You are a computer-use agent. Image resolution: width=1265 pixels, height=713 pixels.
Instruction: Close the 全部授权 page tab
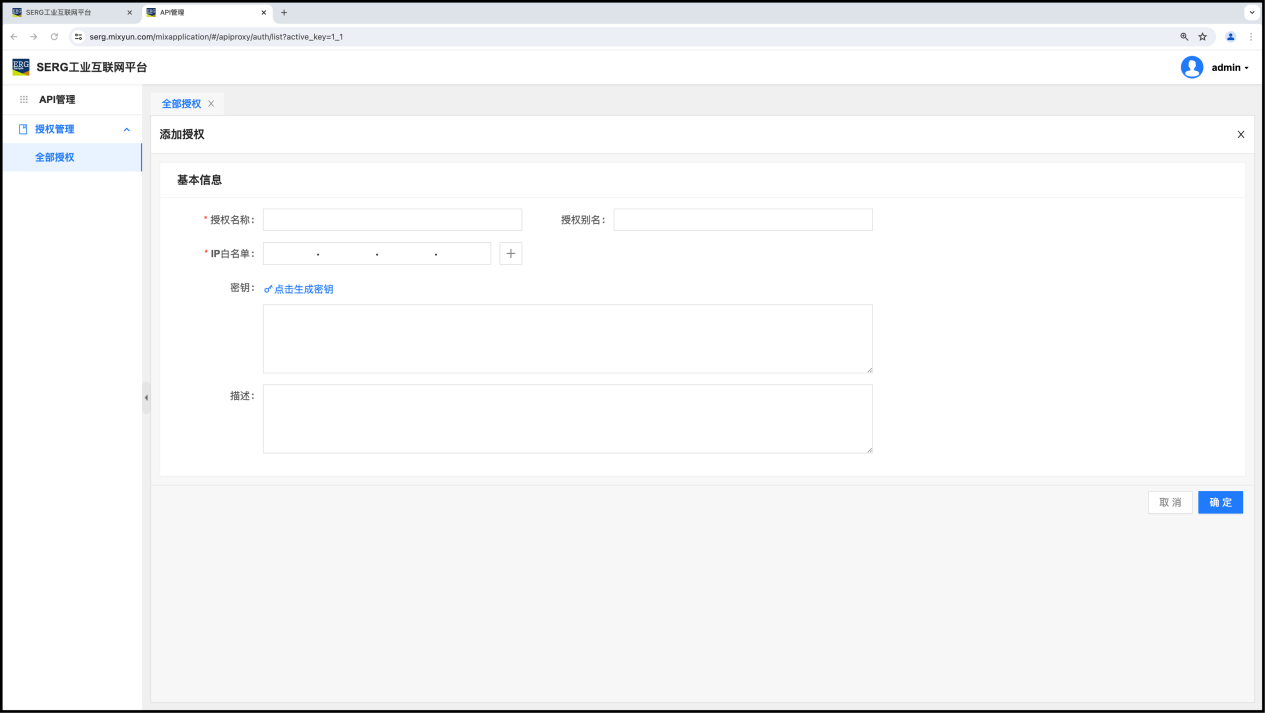[211, 104]
